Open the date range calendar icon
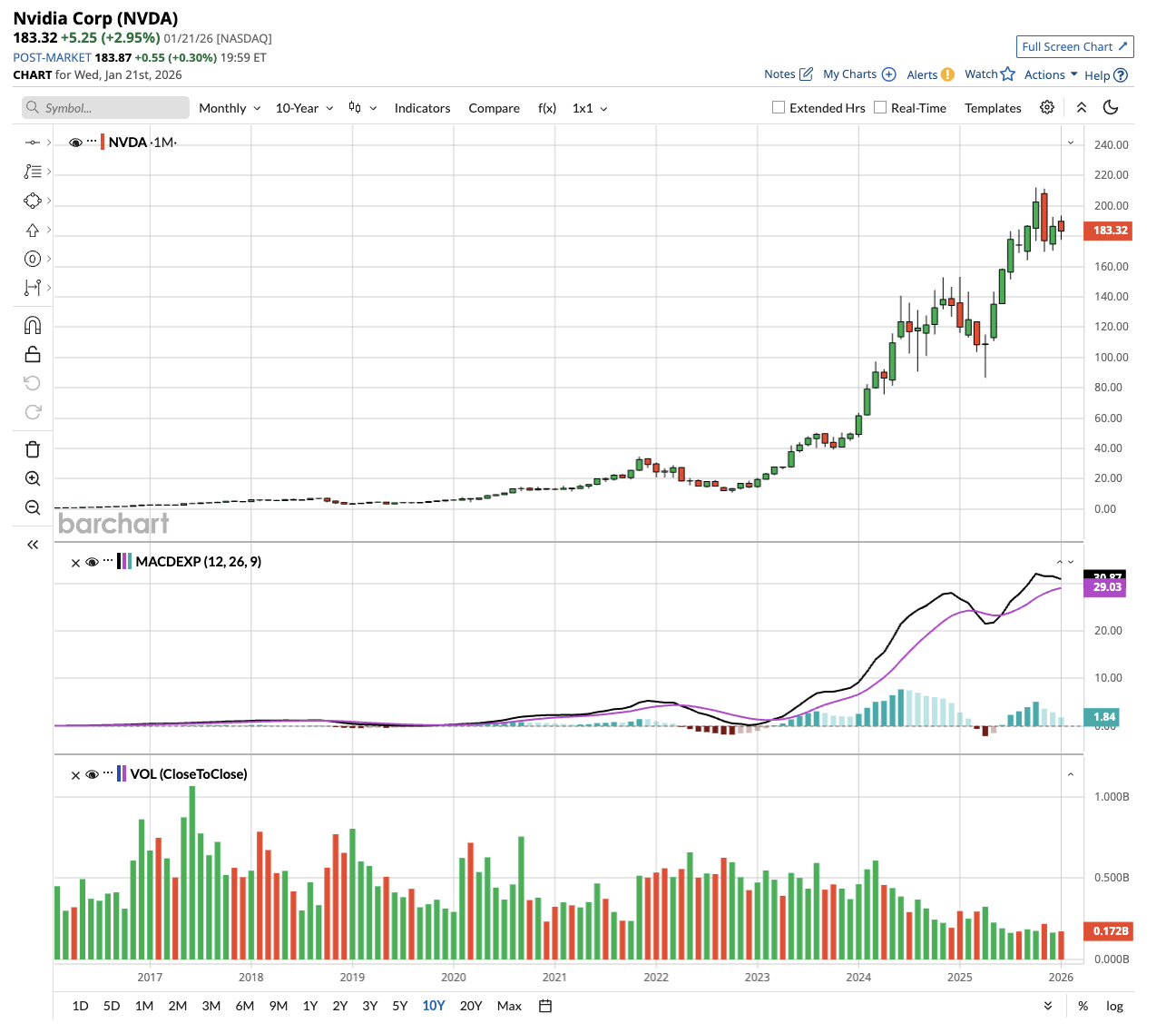The height and width of the screenshot is (1033, 1176). 545,1006
